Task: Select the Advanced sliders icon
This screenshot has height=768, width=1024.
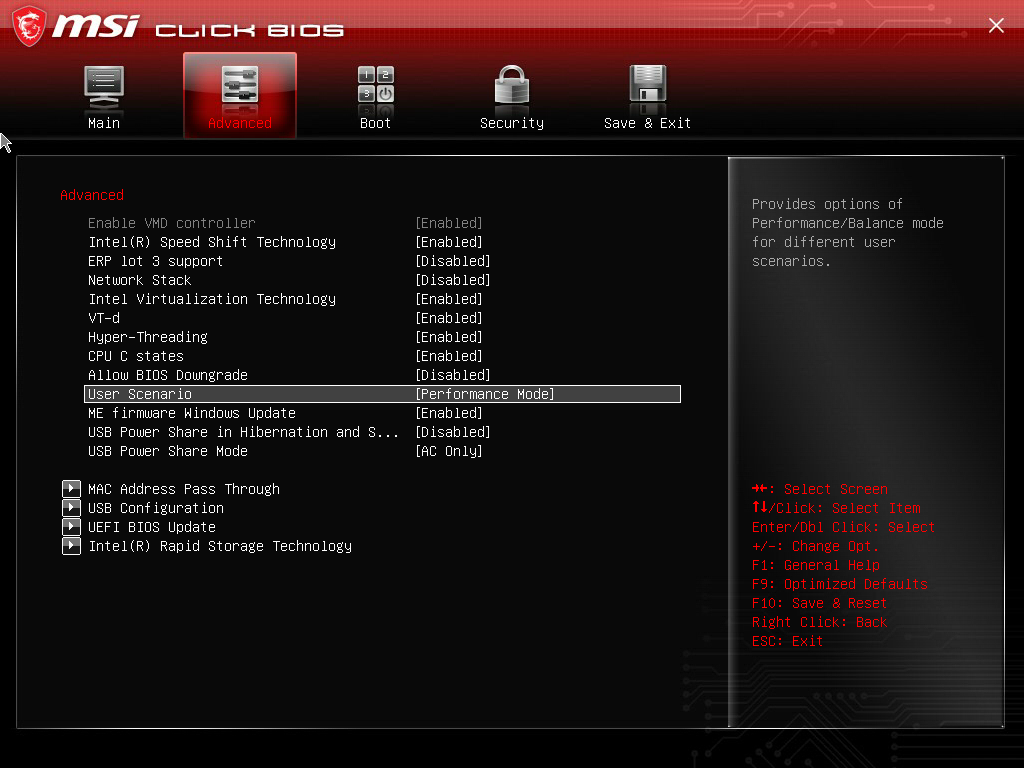Action: pos(240,86)
